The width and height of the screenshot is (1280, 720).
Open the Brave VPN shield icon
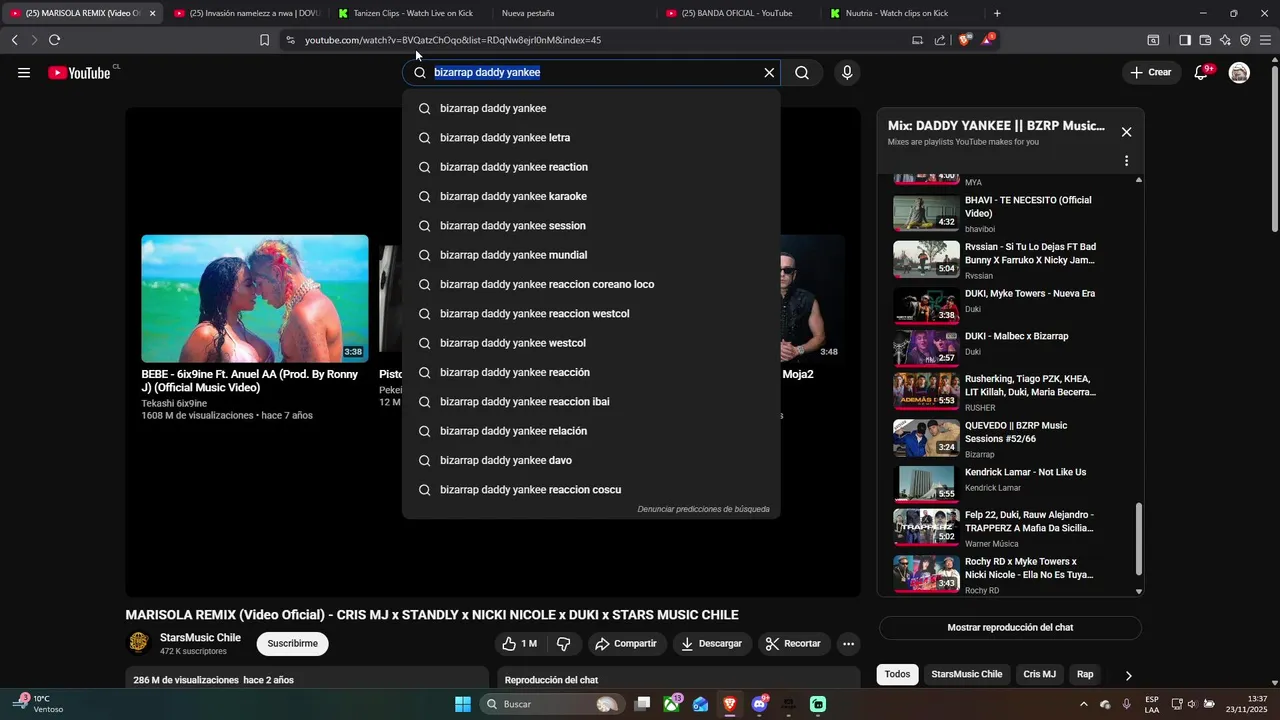(x=1245, y=40)
